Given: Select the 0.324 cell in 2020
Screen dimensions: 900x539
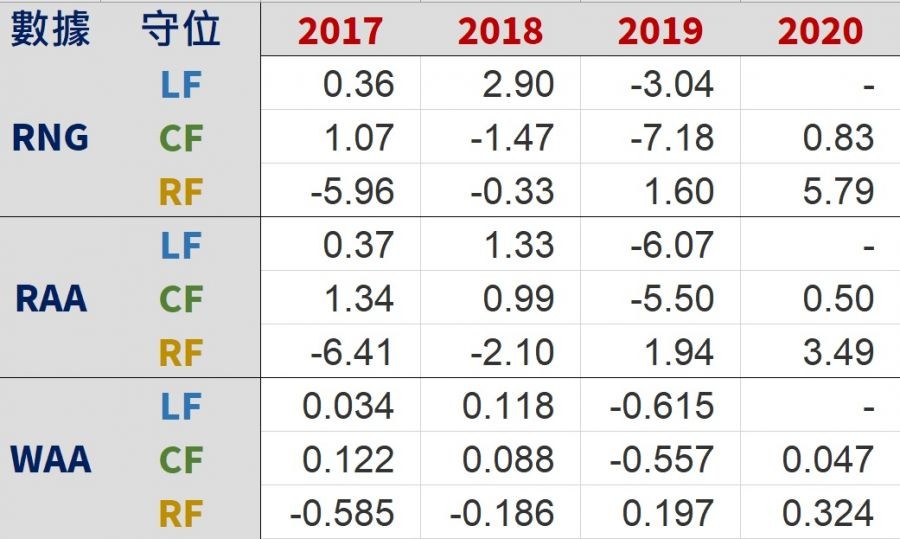Looking at the screenshot, I should [x=828, y=514].
